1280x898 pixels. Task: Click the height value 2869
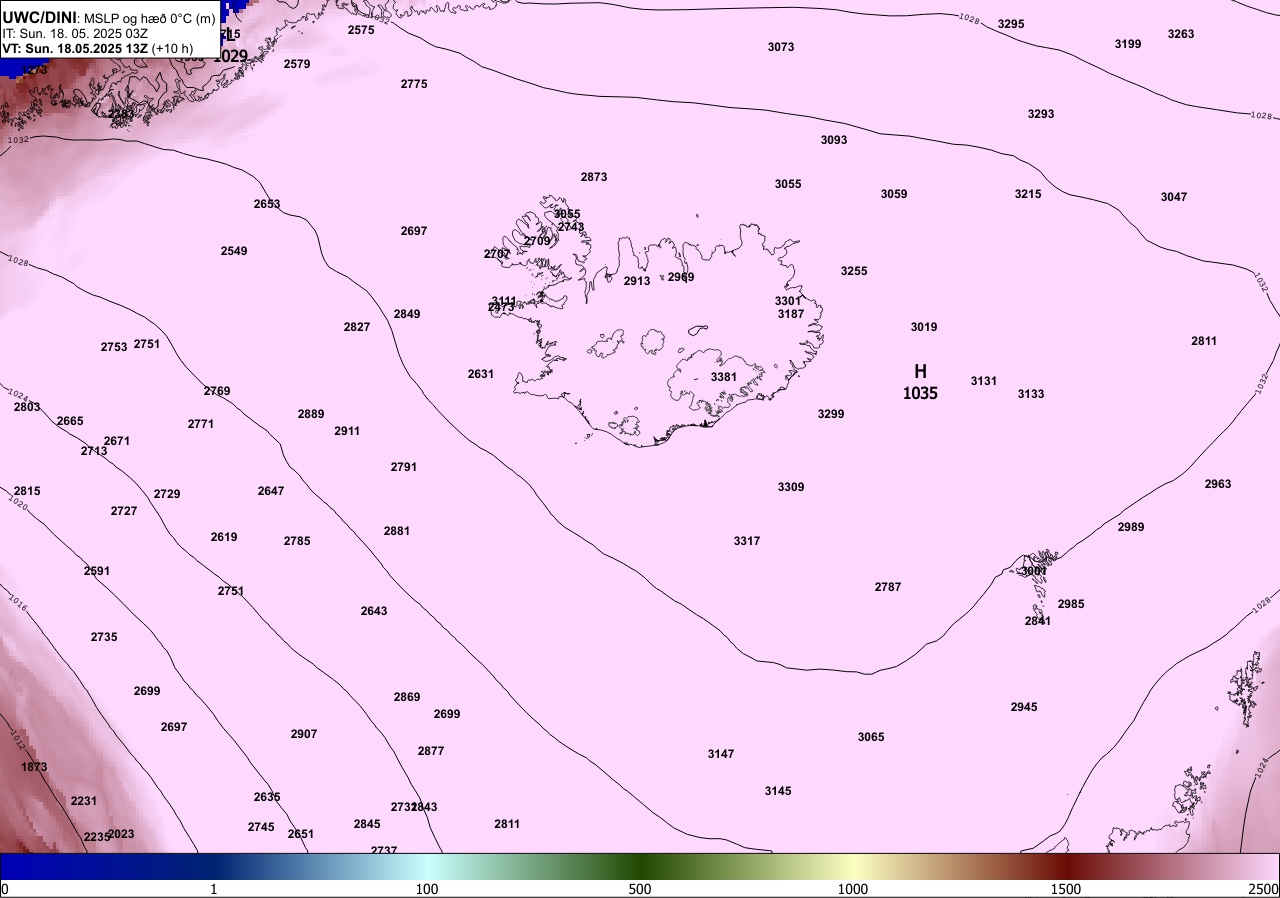pos(407,697)
